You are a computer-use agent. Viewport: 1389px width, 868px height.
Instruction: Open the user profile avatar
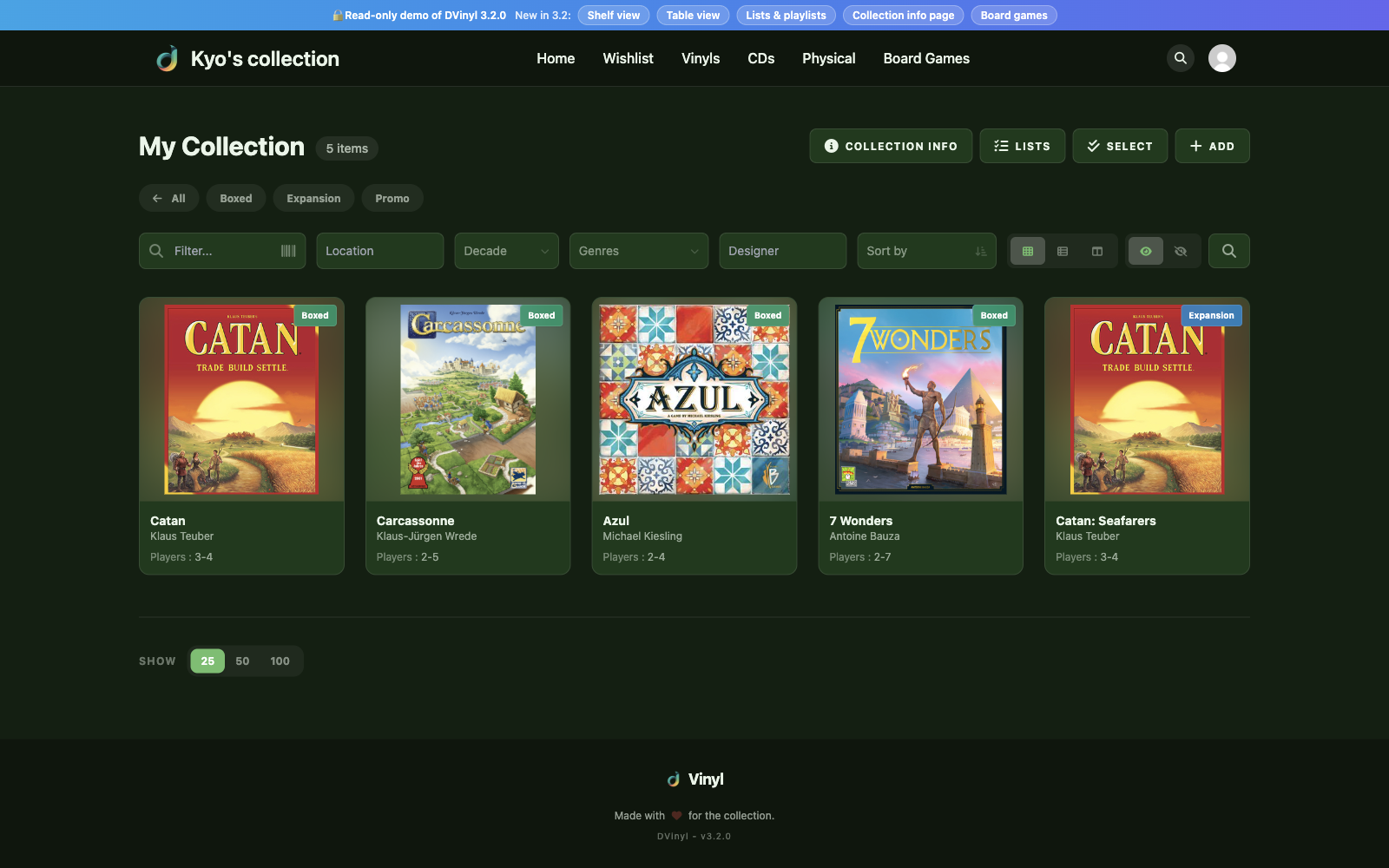coord(1222,58)
